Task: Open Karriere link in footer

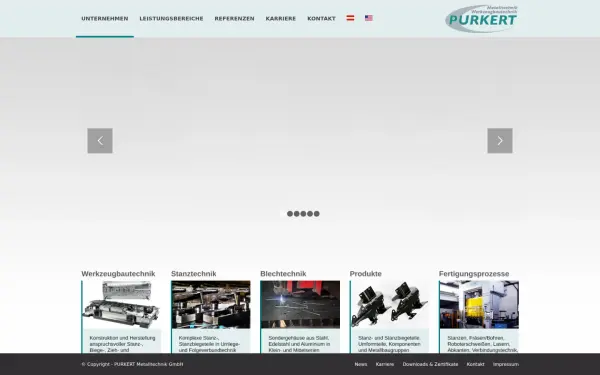Action: tap(385, 364)
